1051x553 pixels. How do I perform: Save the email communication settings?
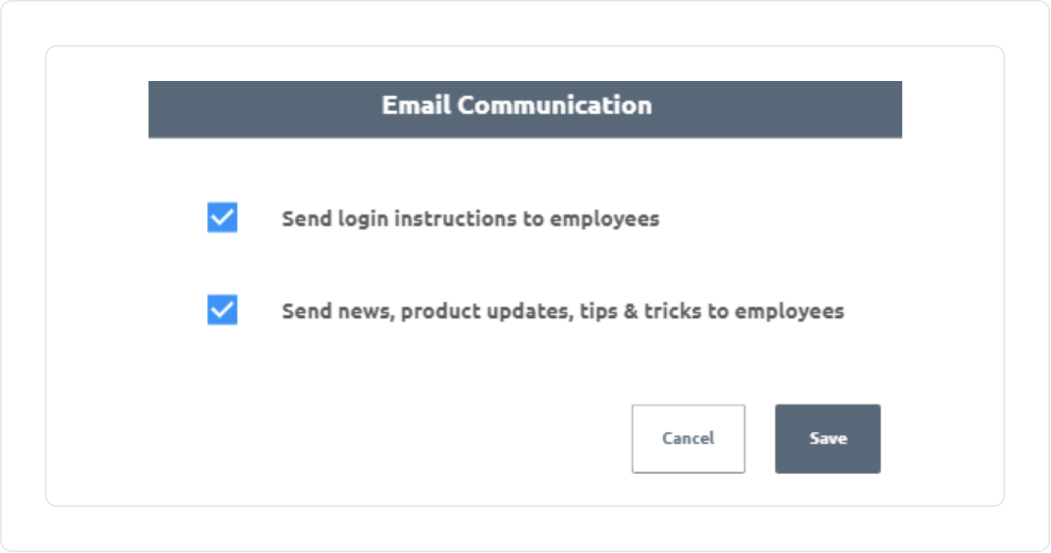point(827,438)
